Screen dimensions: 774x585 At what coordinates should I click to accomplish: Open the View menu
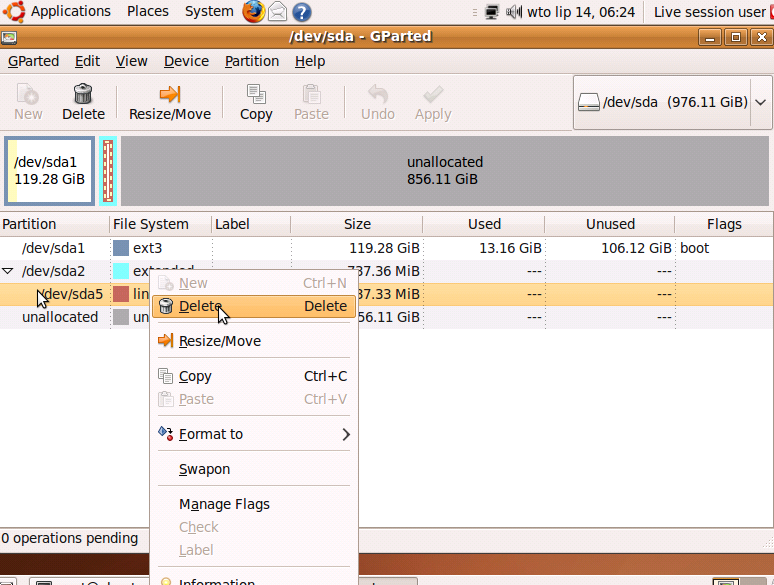click(131, 61)
